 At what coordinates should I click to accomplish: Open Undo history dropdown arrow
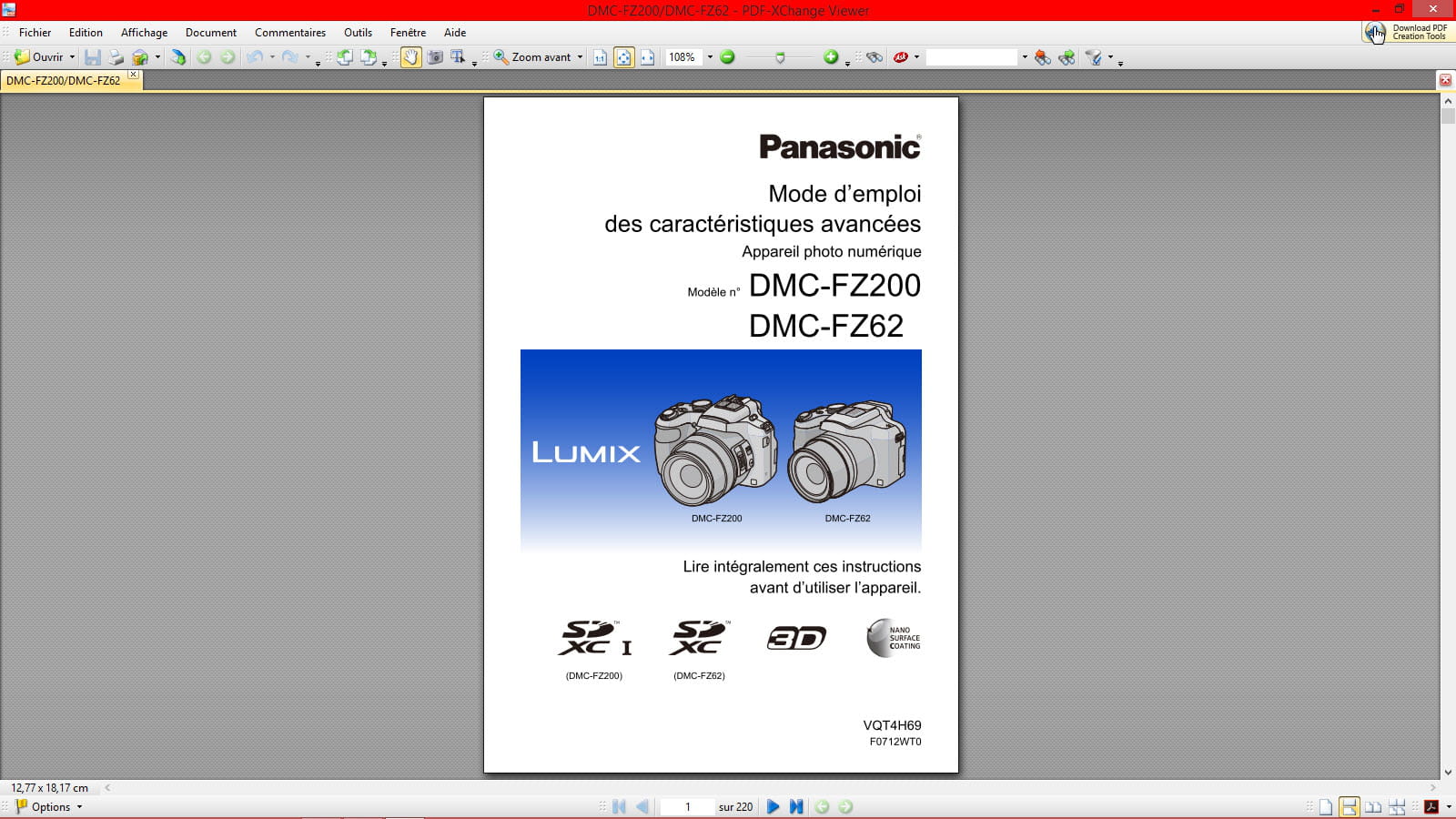272,57
